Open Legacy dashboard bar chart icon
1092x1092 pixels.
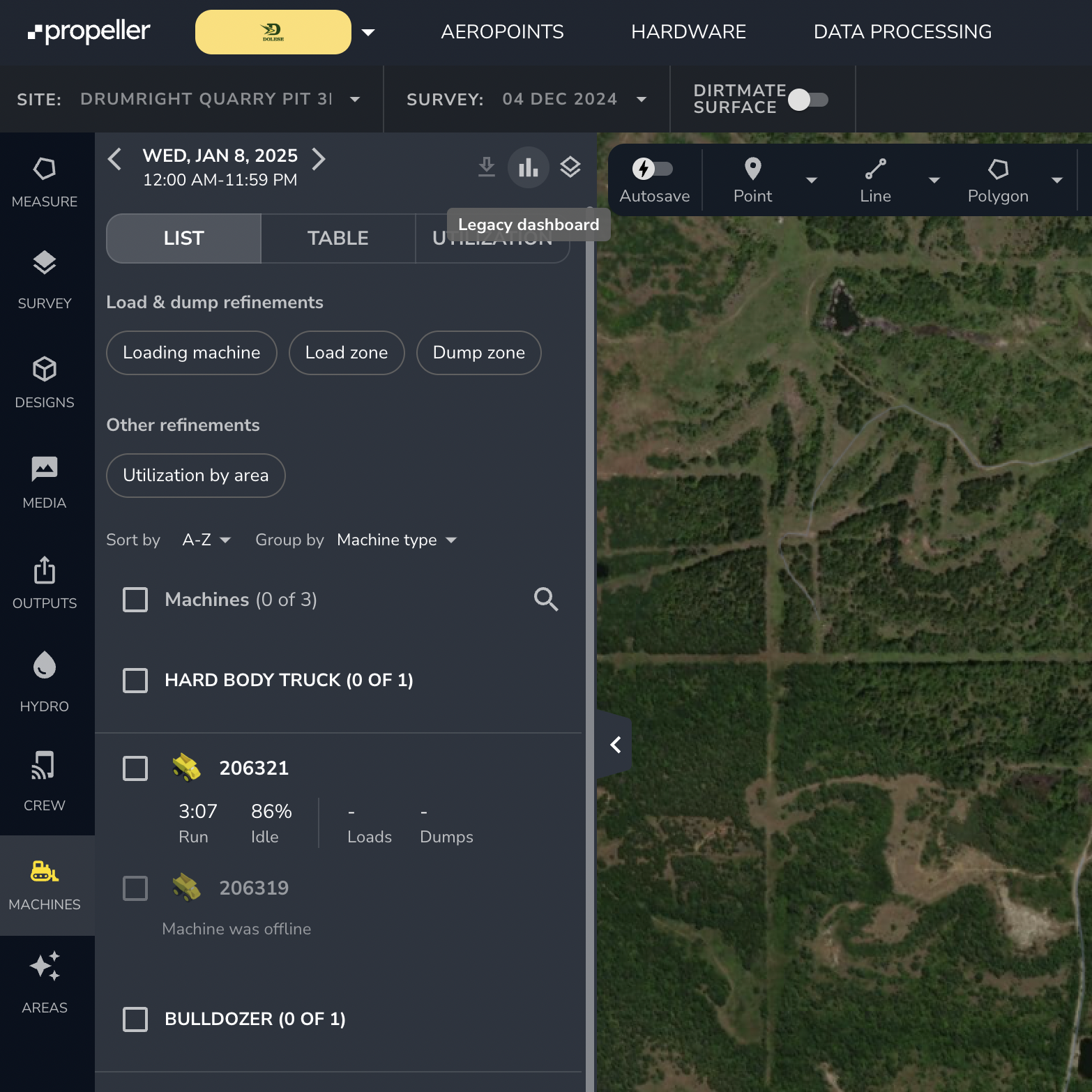(528, 167)
